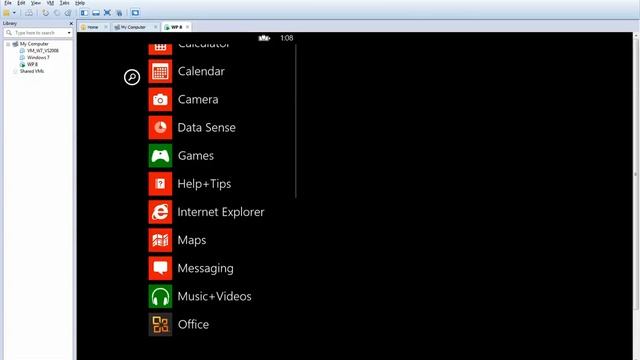Open the Data Sense app icon

tap(160, 128)
